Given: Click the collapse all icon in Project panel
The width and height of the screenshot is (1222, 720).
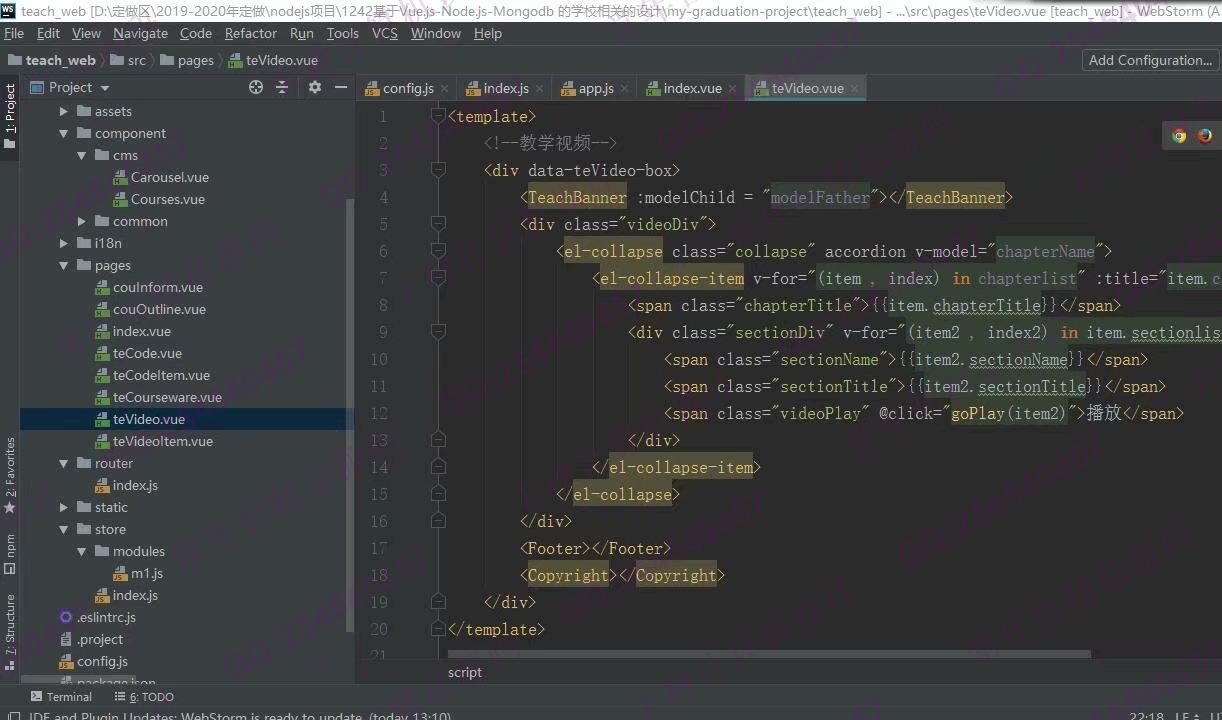Looking at the screenshot, I should 282,87.
